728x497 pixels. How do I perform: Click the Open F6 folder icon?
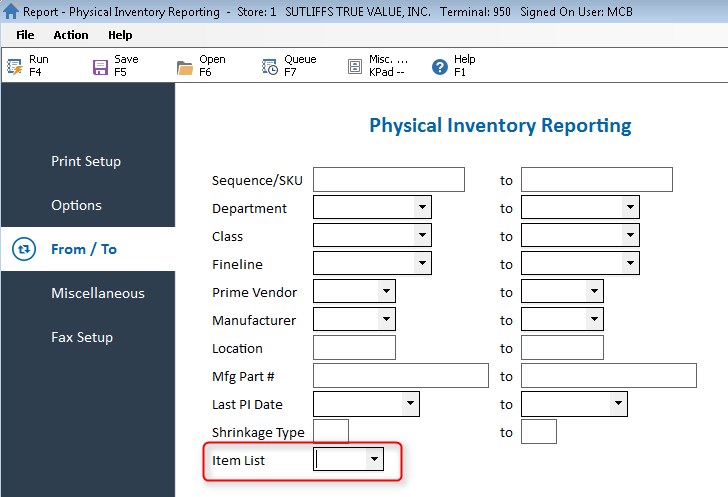(185, 67)
